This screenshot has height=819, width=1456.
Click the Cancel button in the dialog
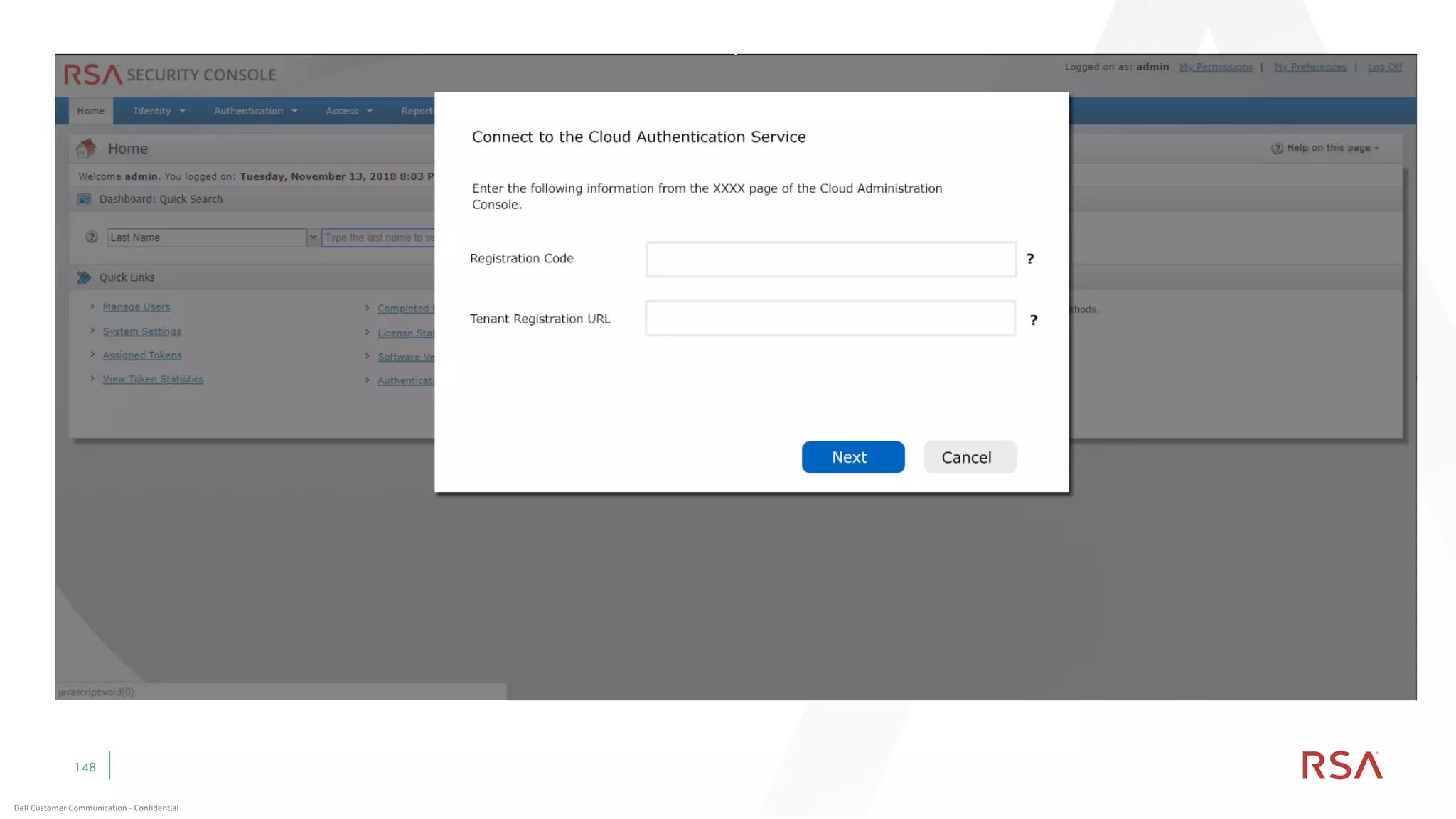point(970,457)
